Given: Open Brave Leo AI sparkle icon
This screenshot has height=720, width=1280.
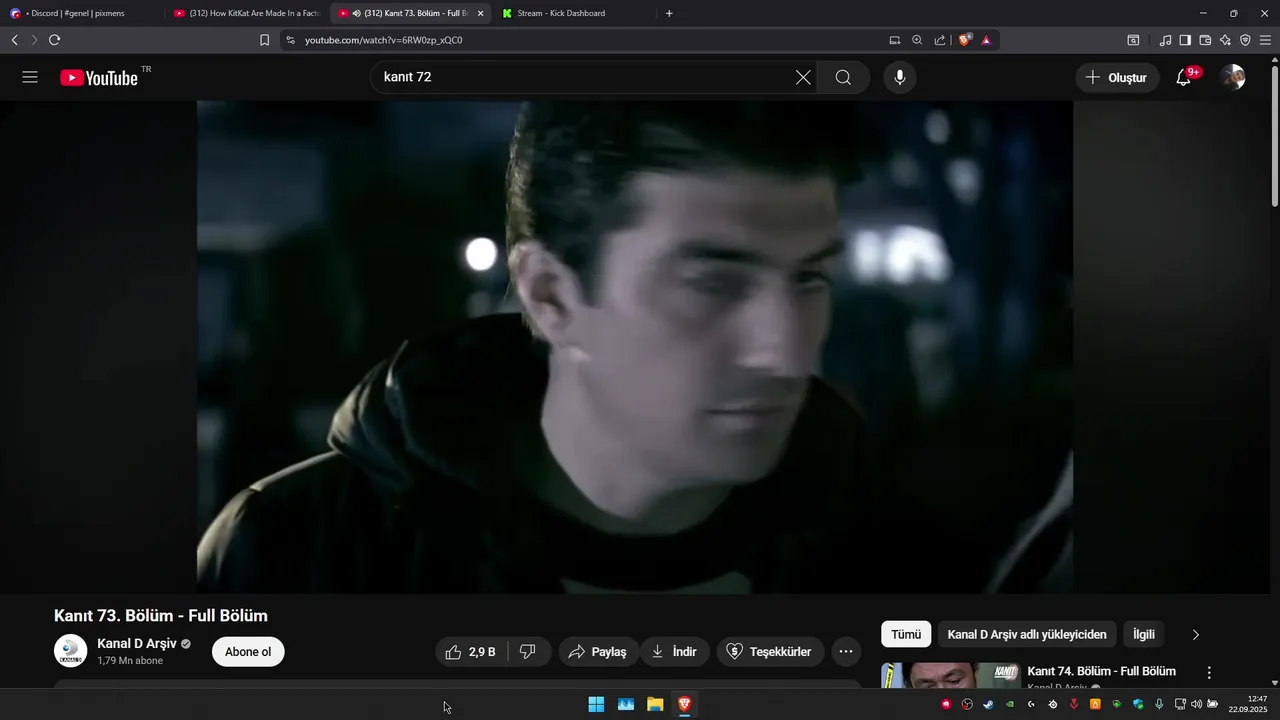Looking at the screenshot, I should point(1225,40).
